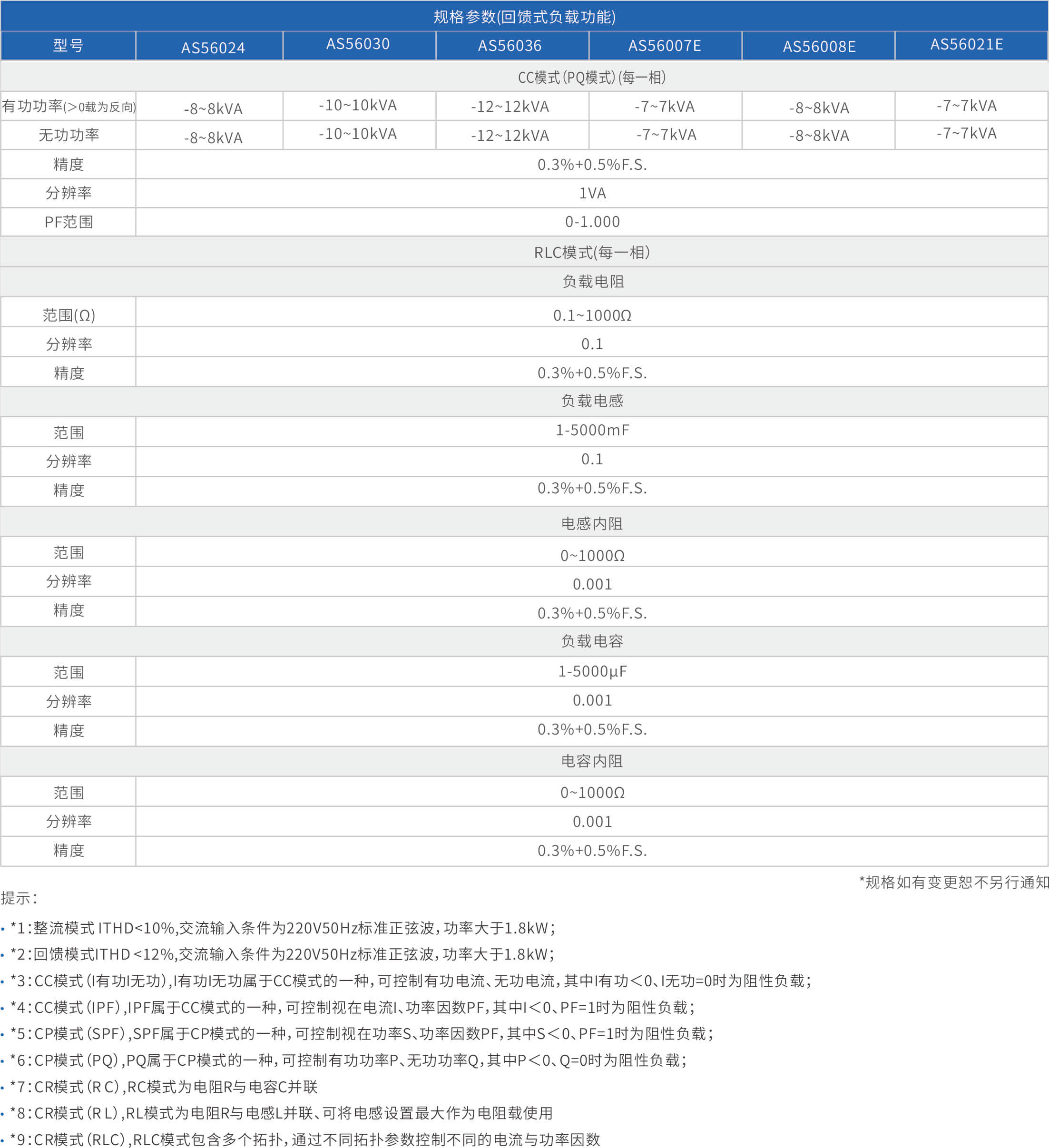Click the 负载电阻 subsection header
Image resolution: width=1049 pixels, height=1148 pixels.
(592, 281)
